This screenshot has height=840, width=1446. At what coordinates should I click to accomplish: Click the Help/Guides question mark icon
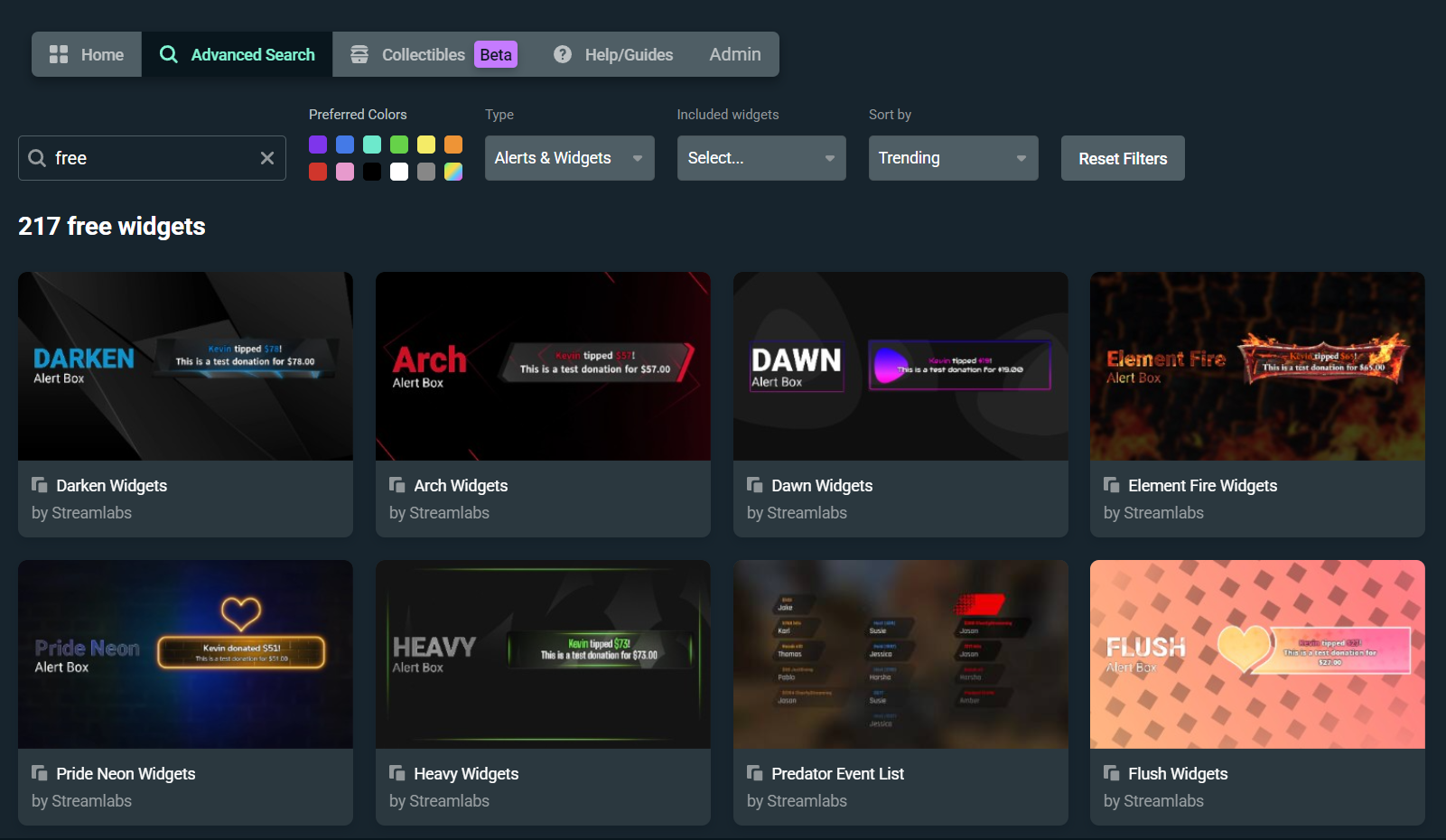(562, 54)
